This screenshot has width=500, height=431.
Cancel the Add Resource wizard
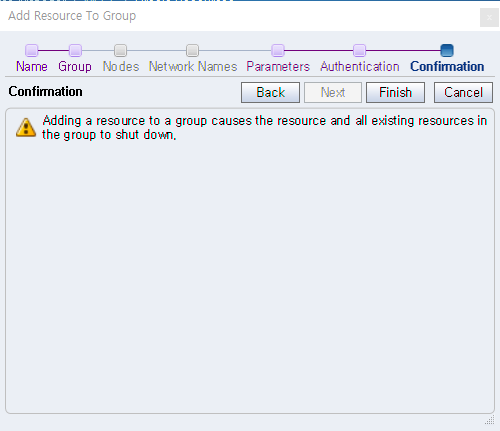(x=463, y=92)
